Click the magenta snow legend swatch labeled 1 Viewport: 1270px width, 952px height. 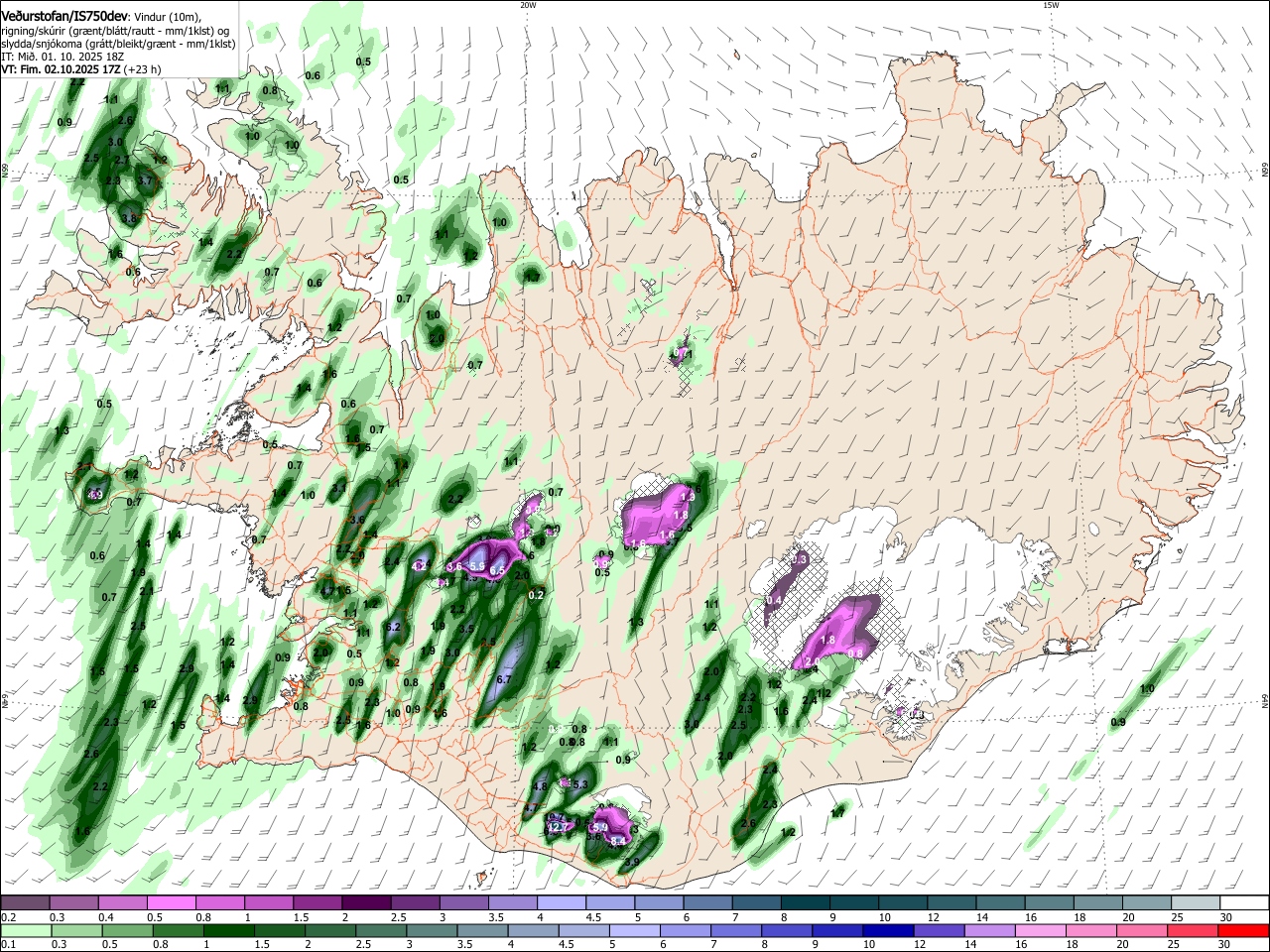point(269,902)
